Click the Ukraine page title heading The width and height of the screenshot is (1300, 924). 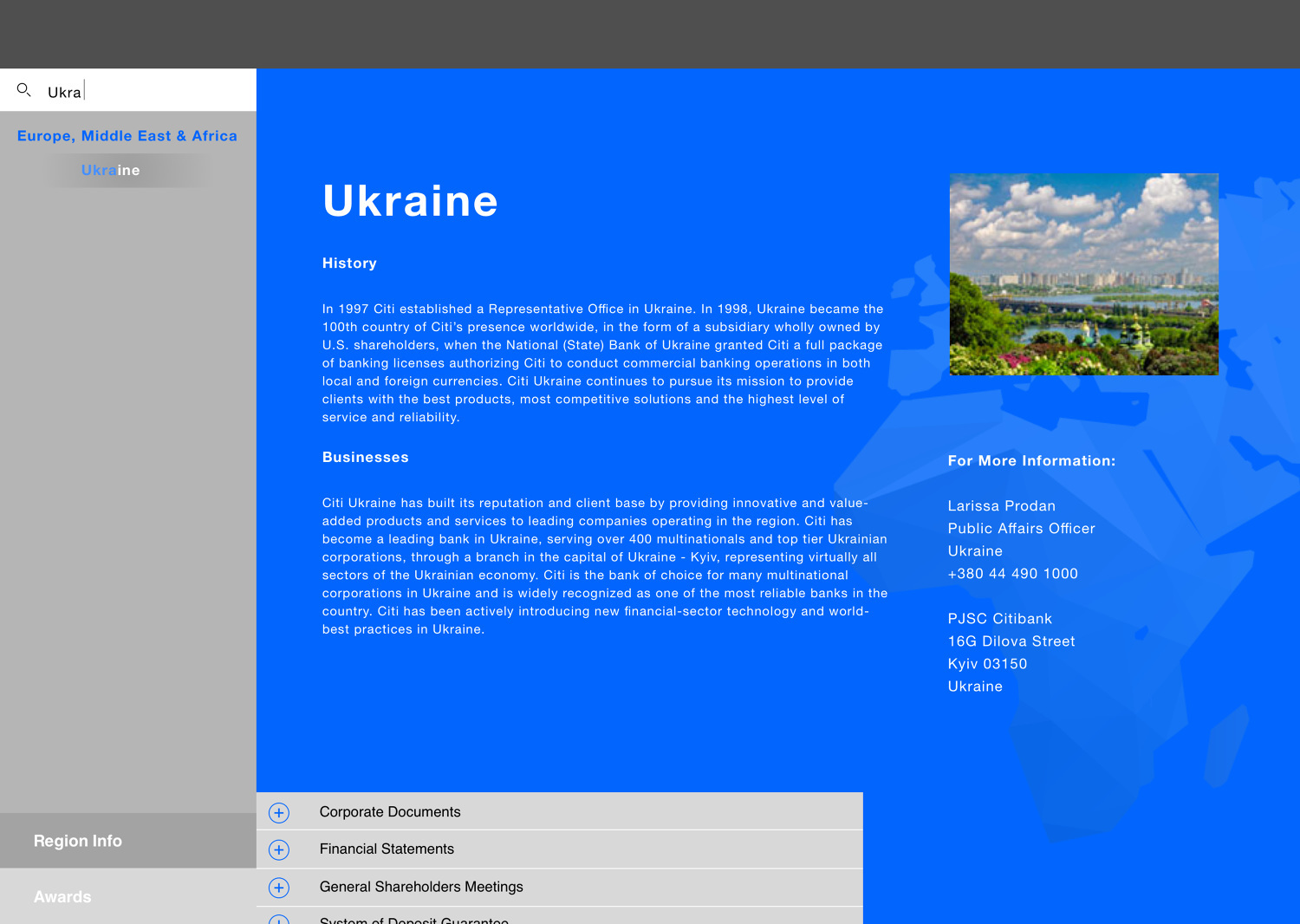click(x=411, y=201)
